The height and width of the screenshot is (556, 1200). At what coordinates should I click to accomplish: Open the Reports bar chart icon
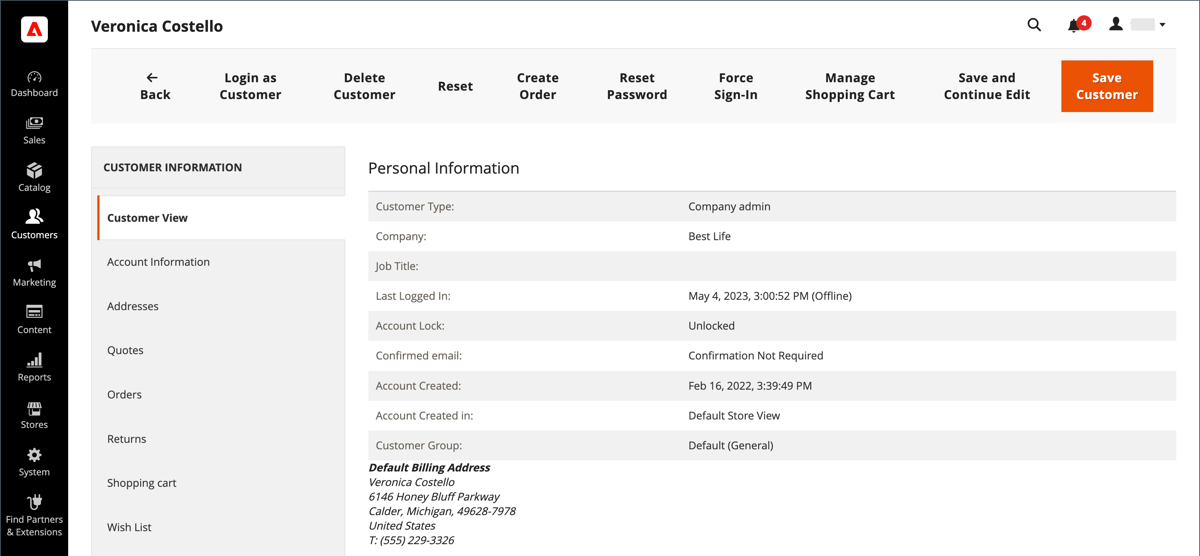[x=34, y=360]
